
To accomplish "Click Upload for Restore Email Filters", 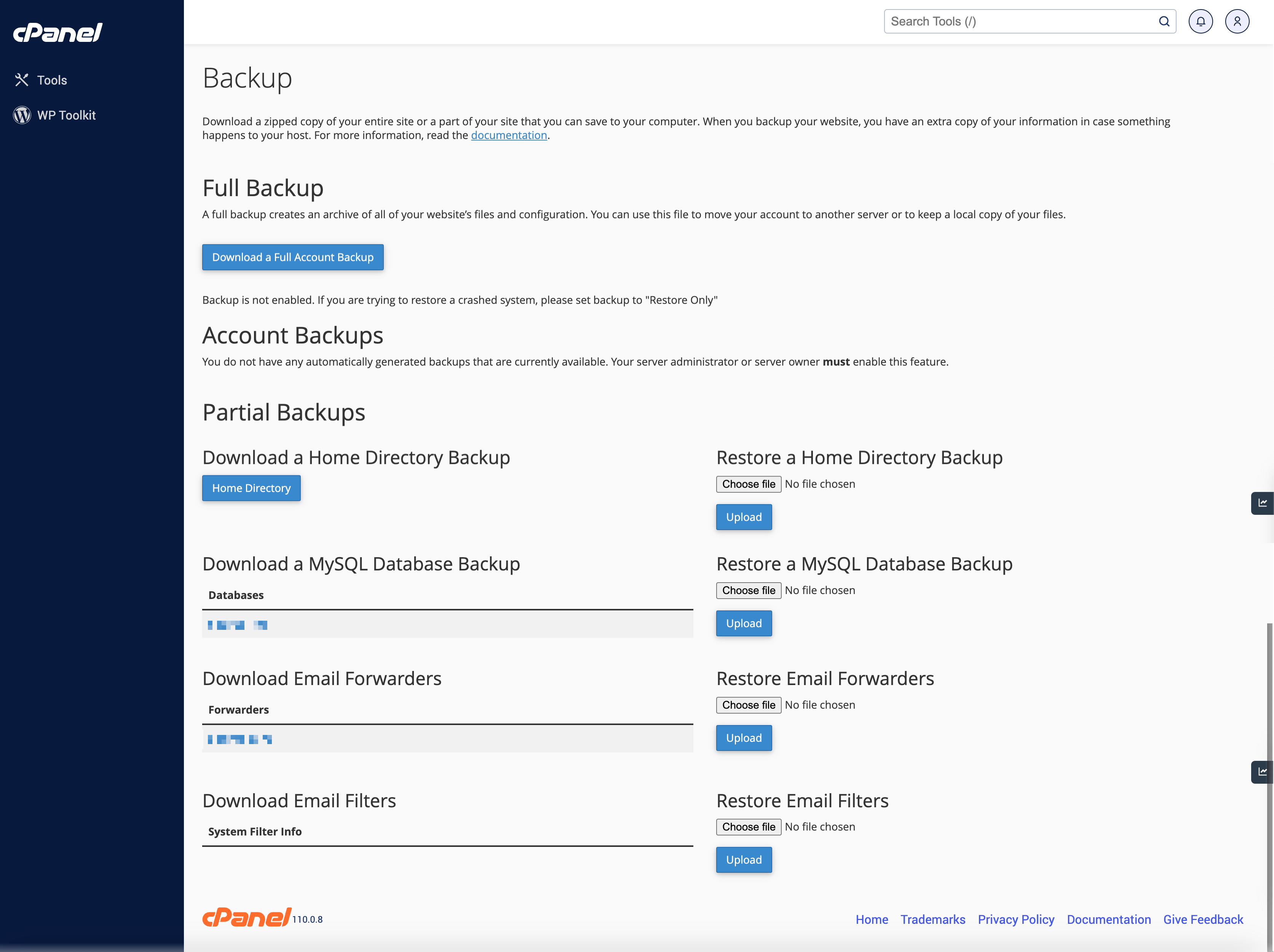I will [x=744, y=859].
